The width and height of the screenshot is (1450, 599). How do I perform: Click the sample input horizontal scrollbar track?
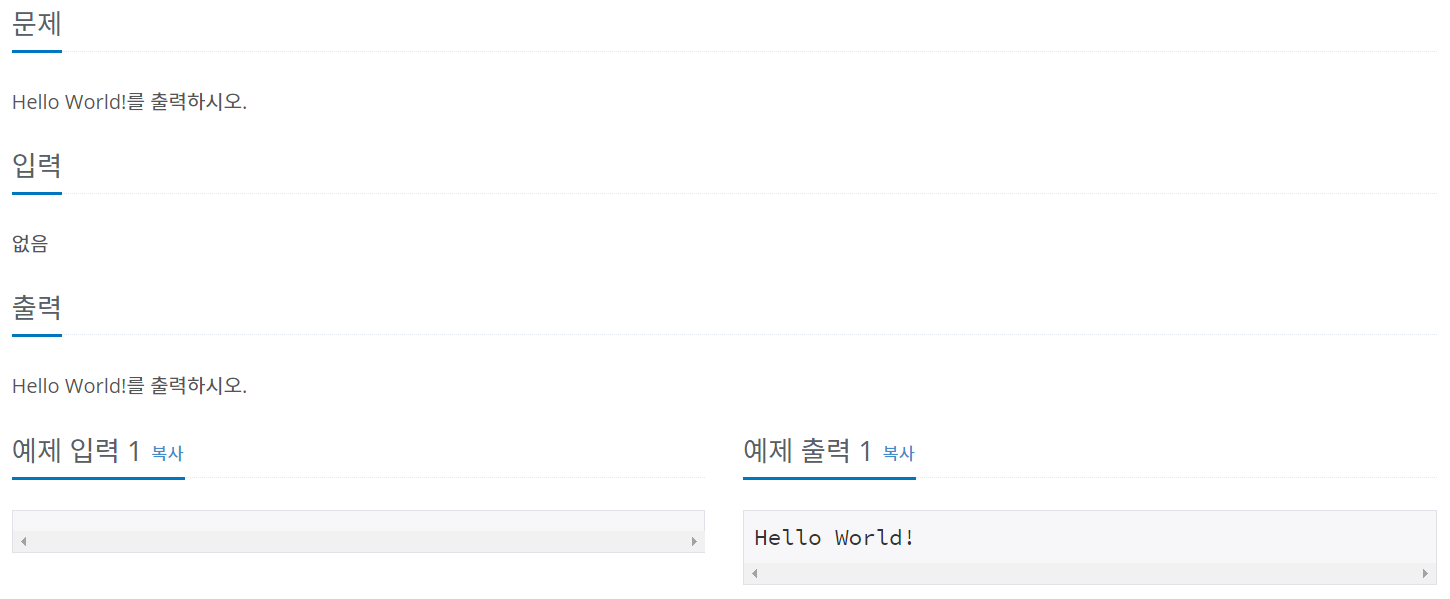tap(358, 541)
